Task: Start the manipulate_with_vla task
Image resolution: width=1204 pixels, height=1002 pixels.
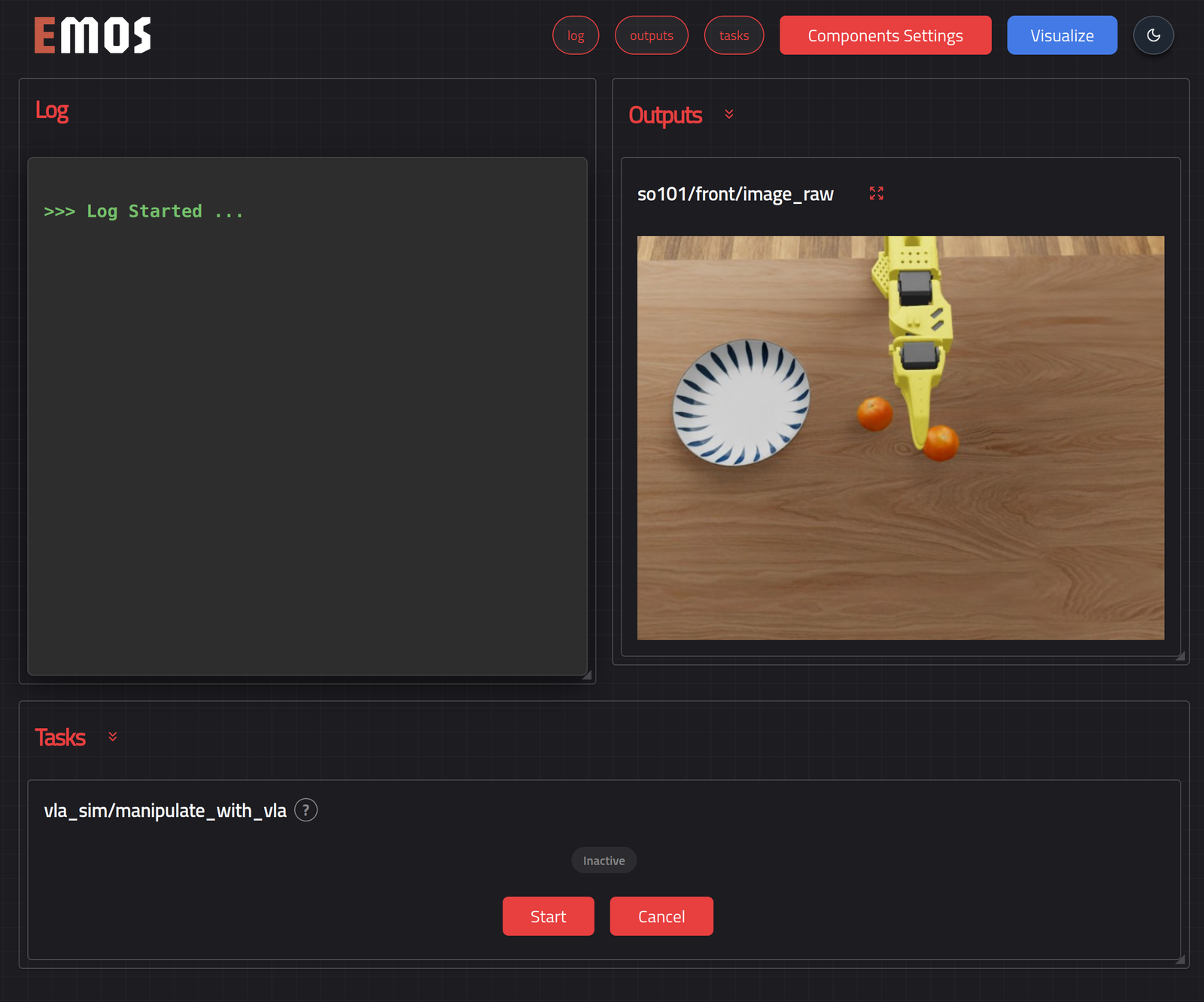Action: (549, 916)
